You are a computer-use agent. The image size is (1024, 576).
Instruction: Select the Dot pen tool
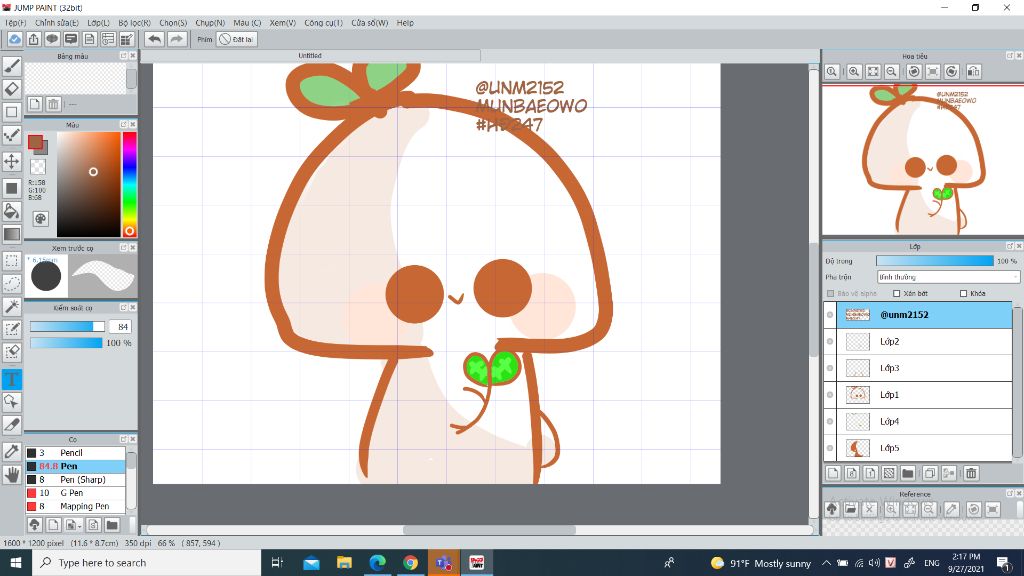(x=12, y=136)
